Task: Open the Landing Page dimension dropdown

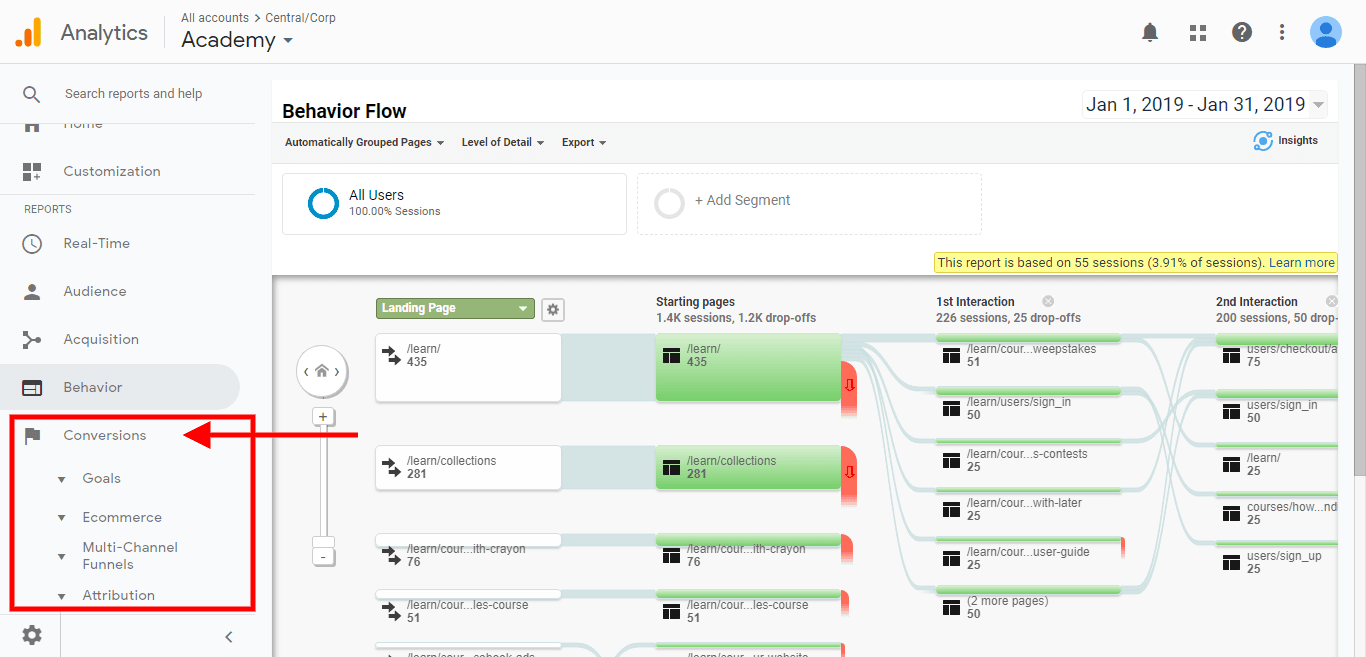Action: [x=455, y=309]
